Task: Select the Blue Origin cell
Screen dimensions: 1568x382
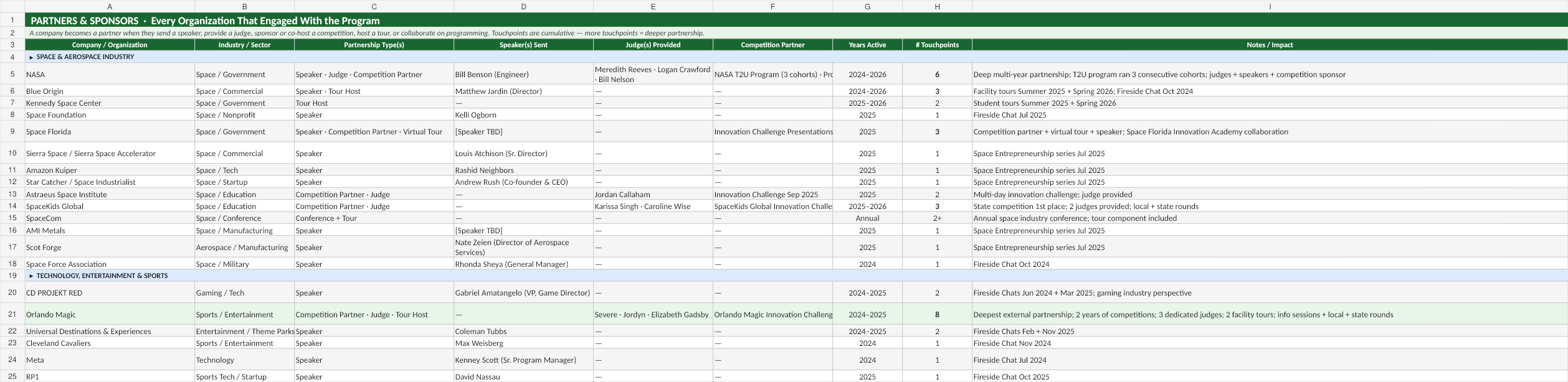Action: coord(110,91)
